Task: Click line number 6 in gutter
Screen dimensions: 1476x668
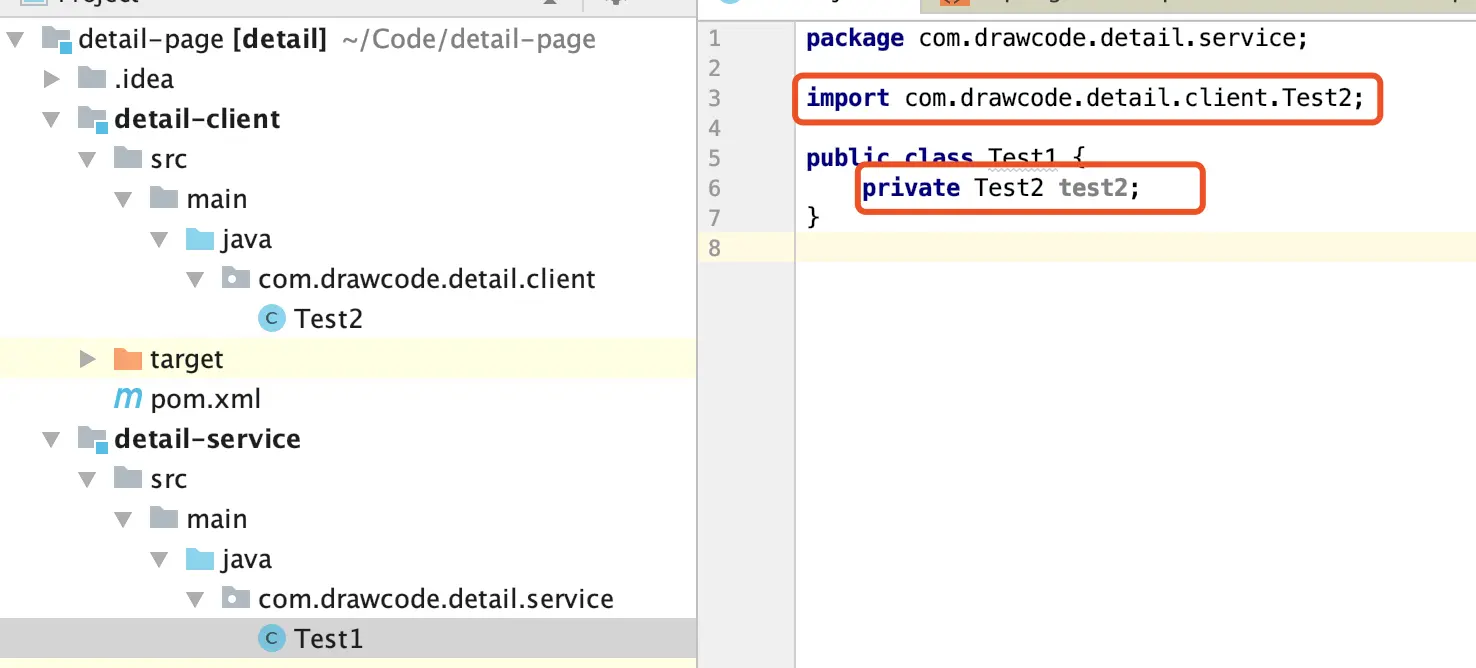Action: point(714,188)
